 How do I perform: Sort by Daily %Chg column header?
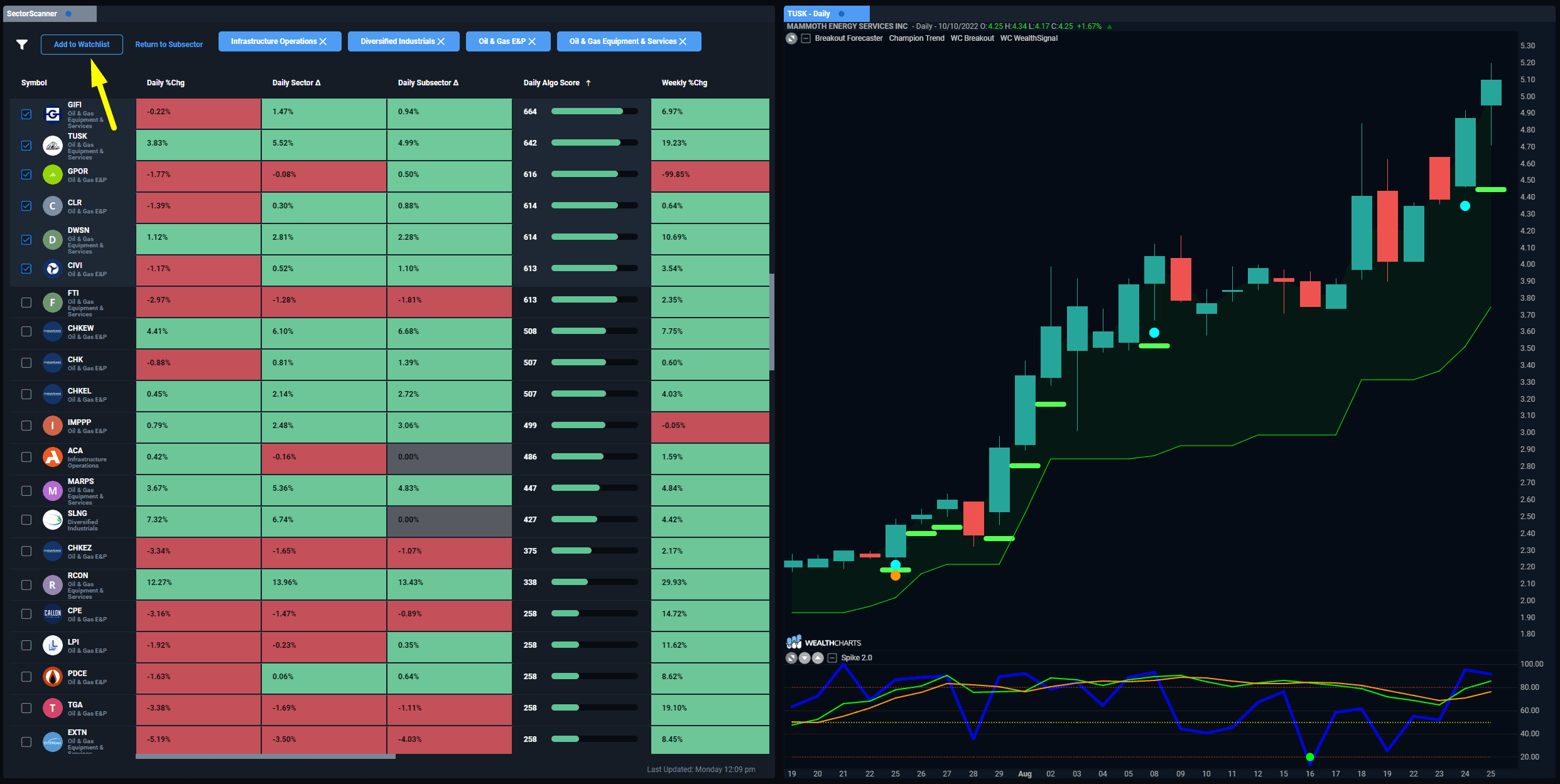[166, 83]
